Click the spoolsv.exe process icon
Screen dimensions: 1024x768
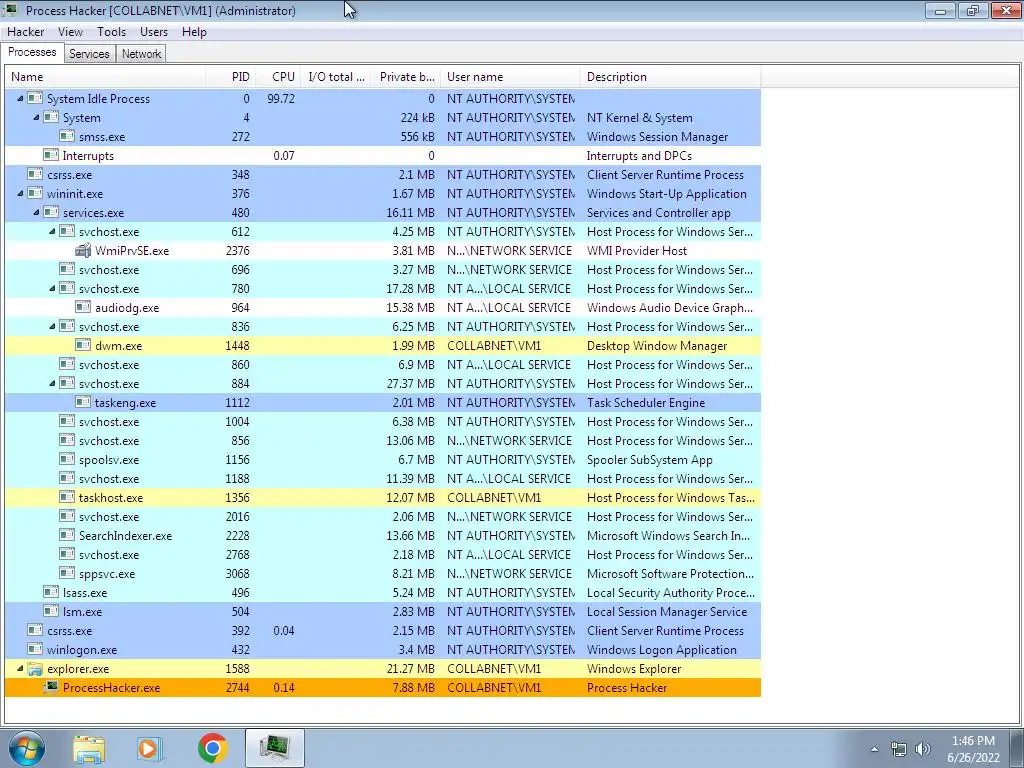(67, 459)
